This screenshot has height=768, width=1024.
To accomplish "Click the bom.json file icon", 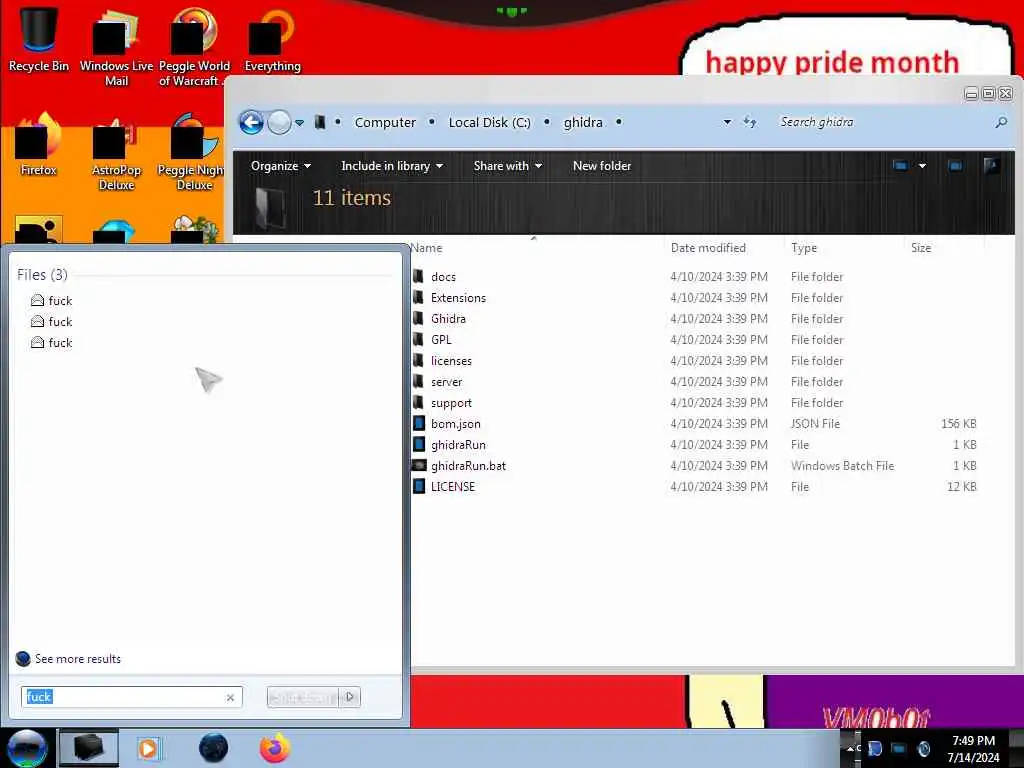I will click(419, 423).
